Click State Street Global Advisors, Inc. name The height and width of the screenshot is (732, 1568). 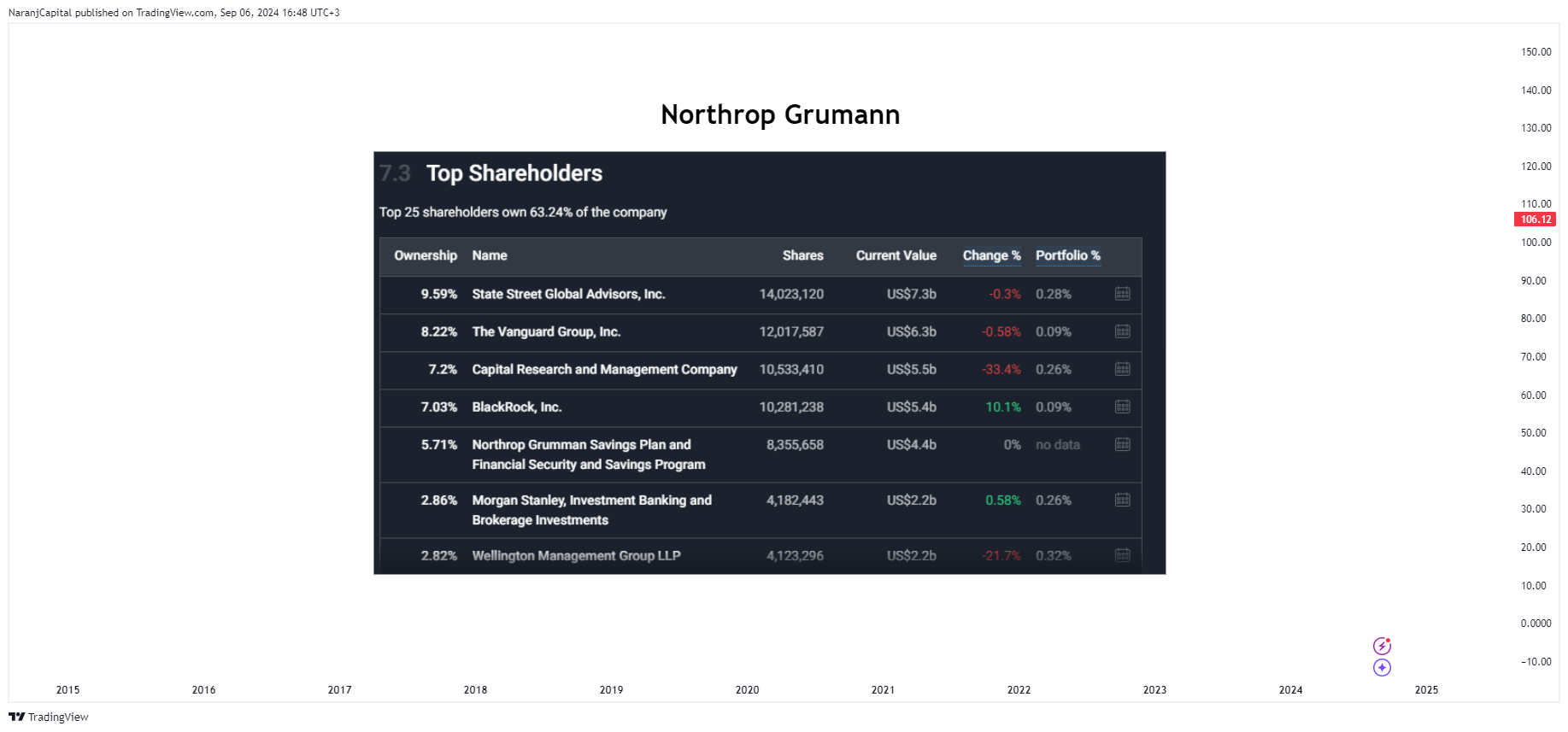pos(568,294)
